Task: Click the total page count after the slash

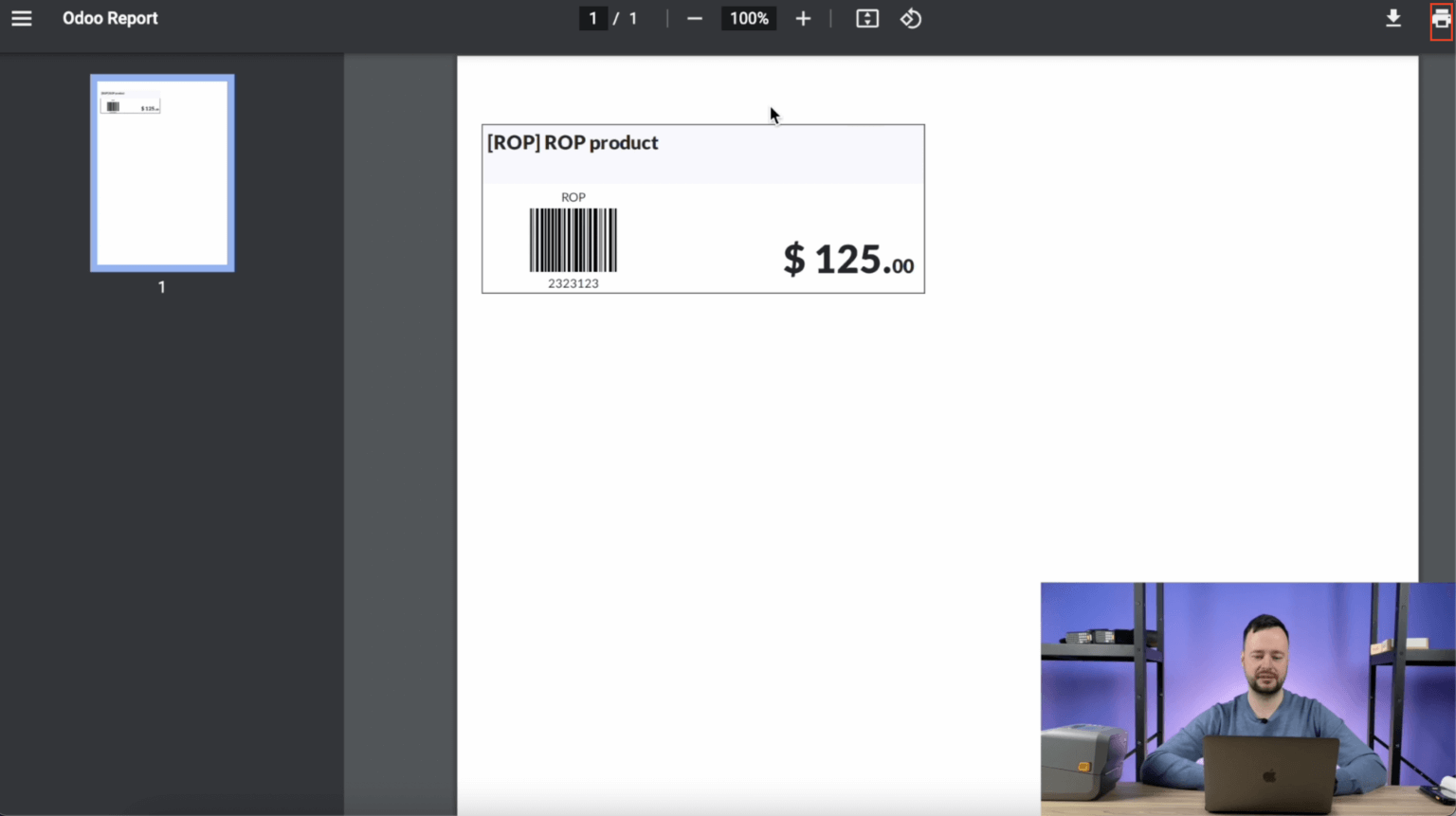Action: (x=633, y=19)
